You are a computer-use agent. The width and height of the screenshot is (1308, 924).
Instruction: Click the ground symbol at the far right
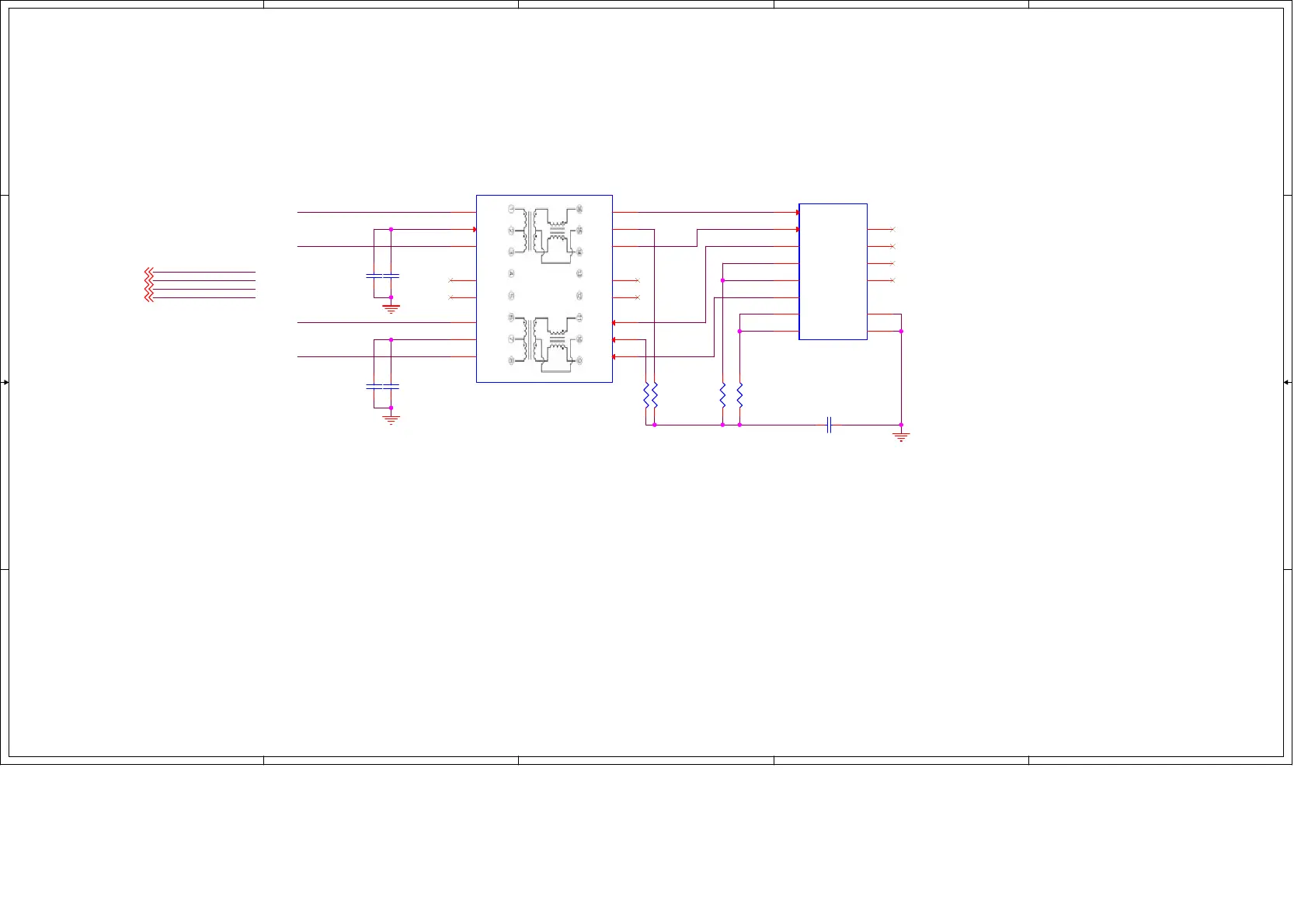pyautogui.click(x=901, y=436)
